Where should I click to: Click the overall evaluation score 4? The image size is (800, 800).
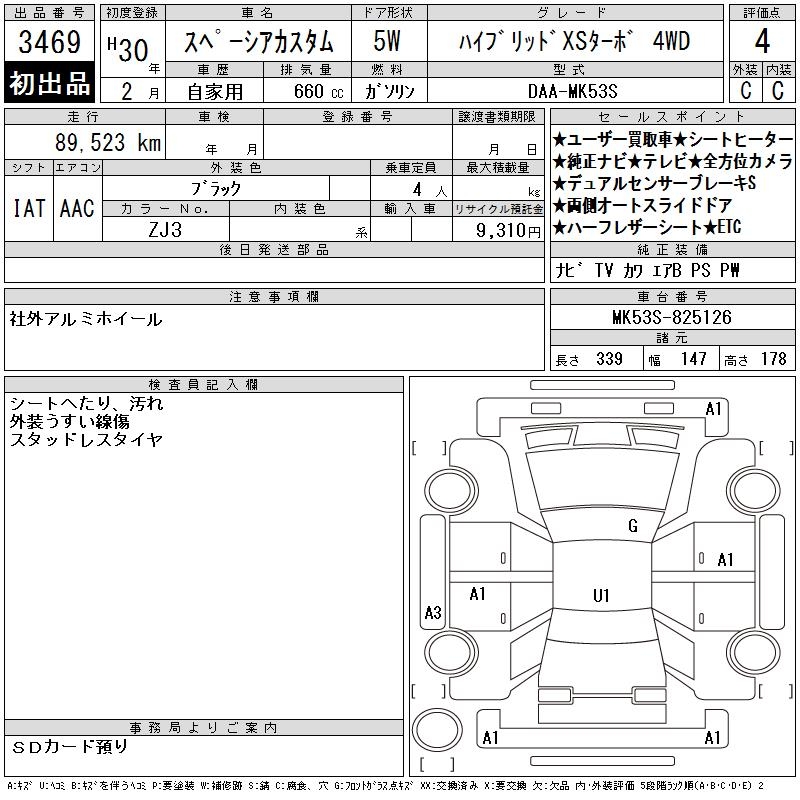pos(762,41)
